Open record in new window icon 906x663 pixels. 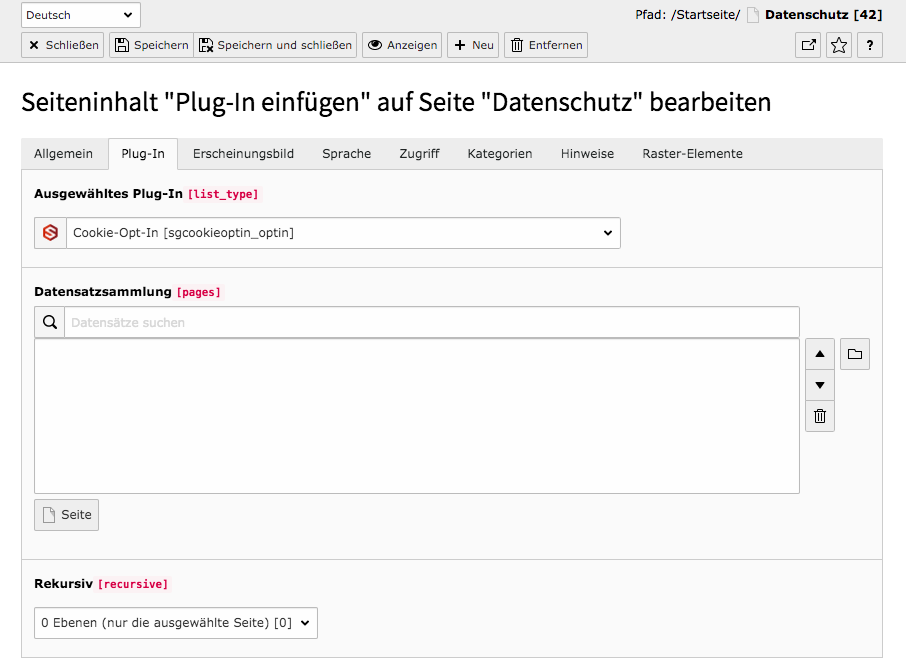click(808, 45)
